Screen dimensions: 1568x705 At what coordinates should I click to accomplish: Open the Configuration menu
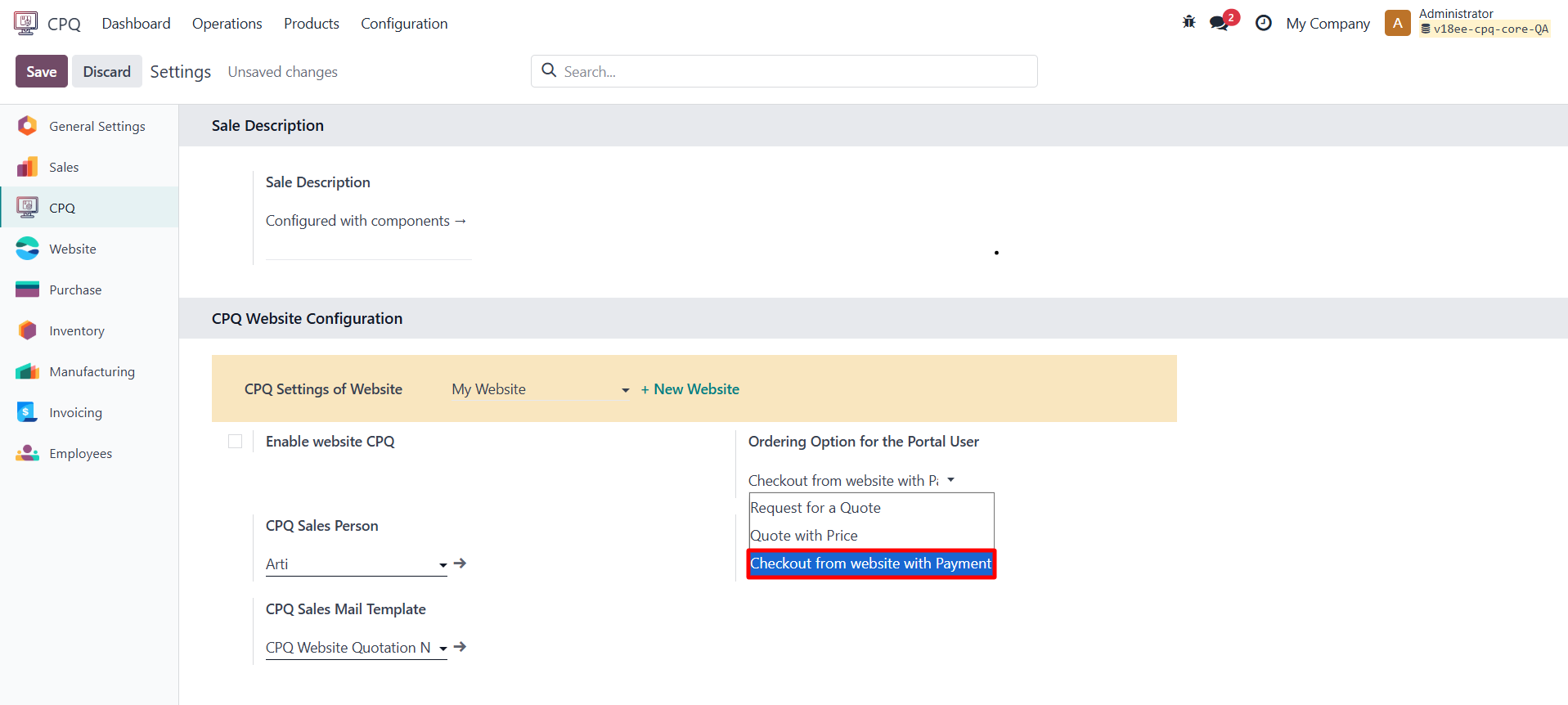(x=404, y=24)
